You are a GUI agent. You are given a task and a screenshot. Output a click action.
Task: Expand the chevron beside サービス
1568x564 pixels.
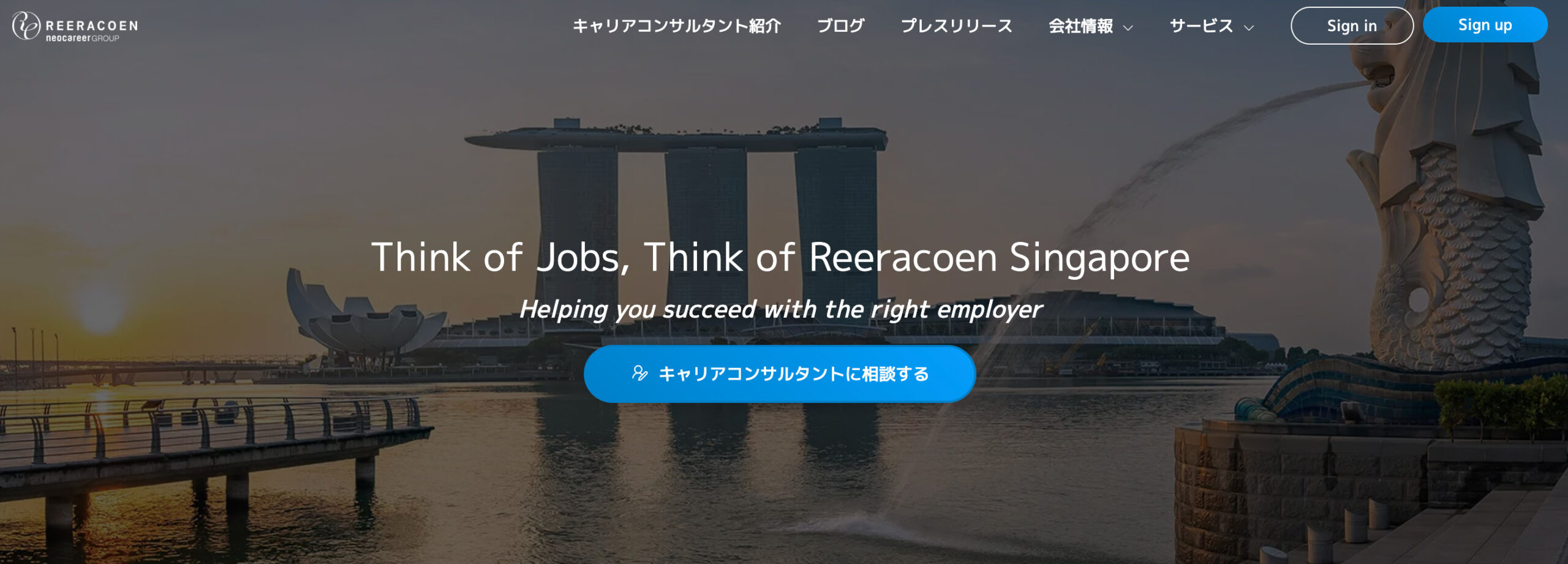tap(1249, 28)
